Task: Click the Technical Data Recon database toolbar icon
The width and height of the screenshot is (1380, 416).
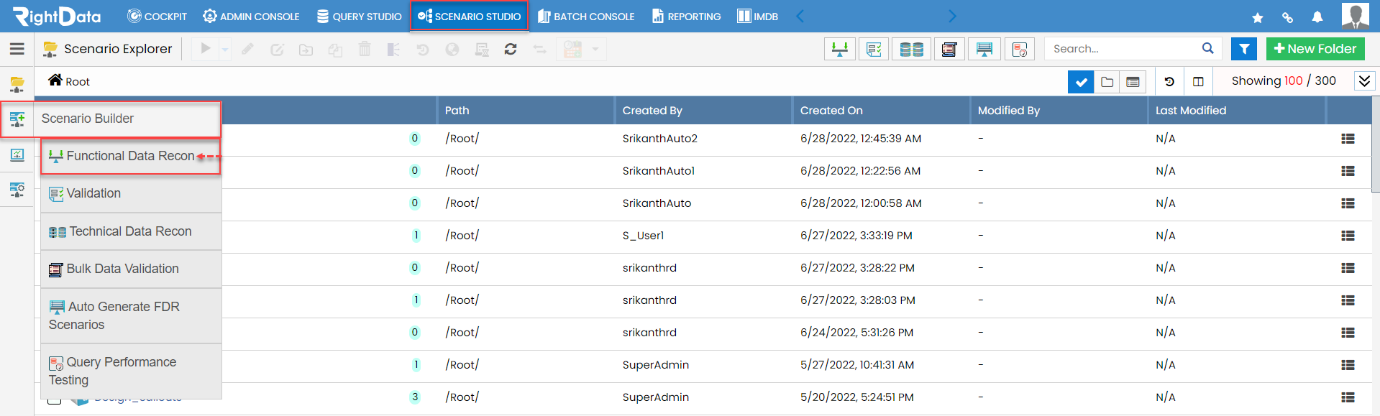Action: 911,49
